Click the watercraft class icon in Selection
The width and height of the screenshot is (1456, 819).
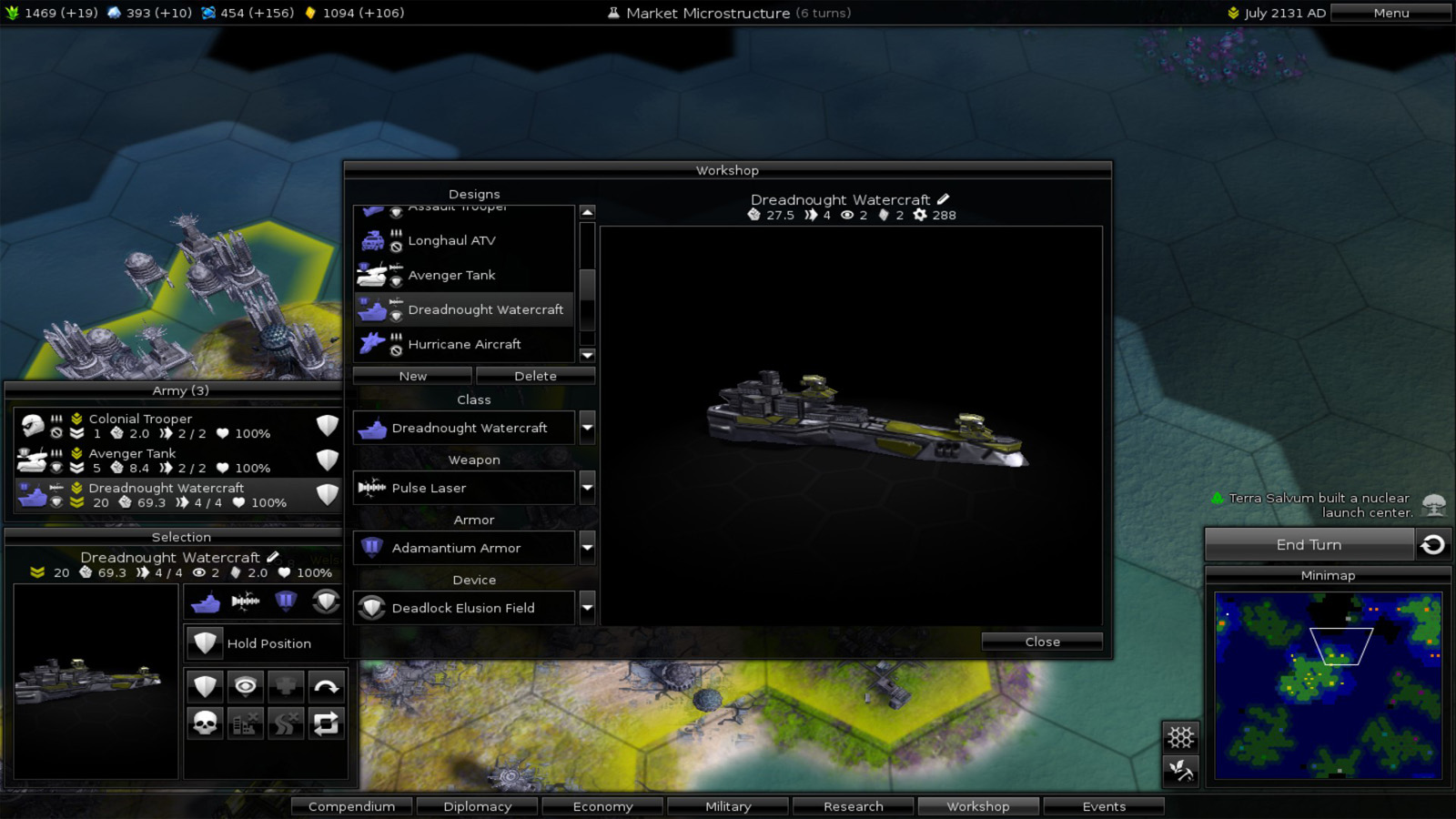click(205, 602)
